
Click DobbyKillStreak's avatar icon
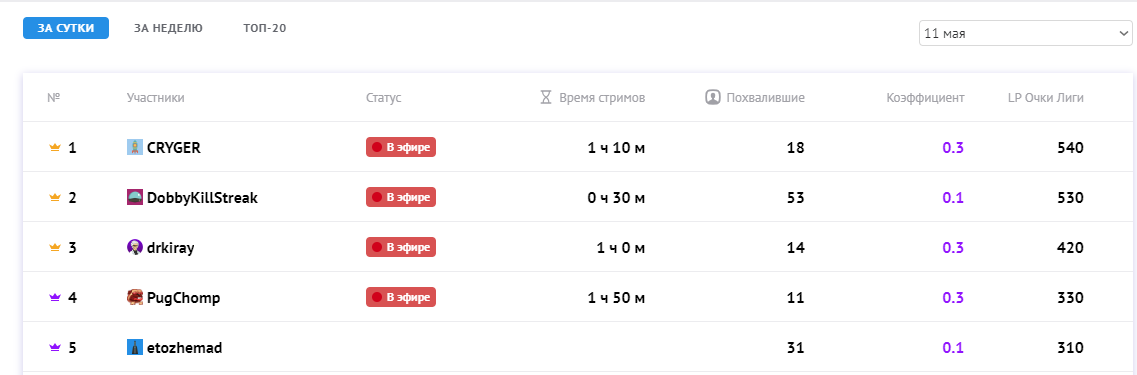point(135,197)
